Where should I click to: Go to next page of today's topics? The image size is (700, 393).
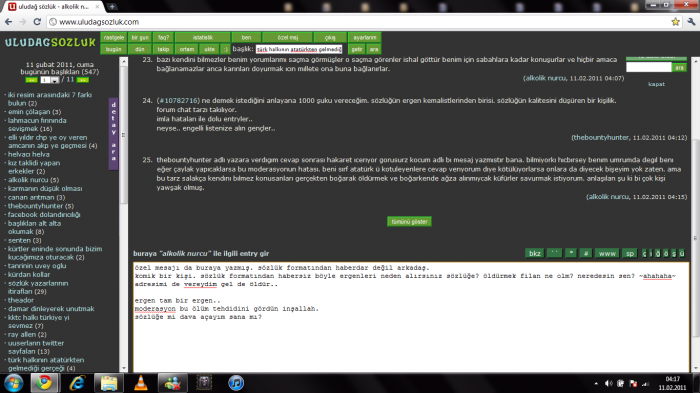(83, 80)
